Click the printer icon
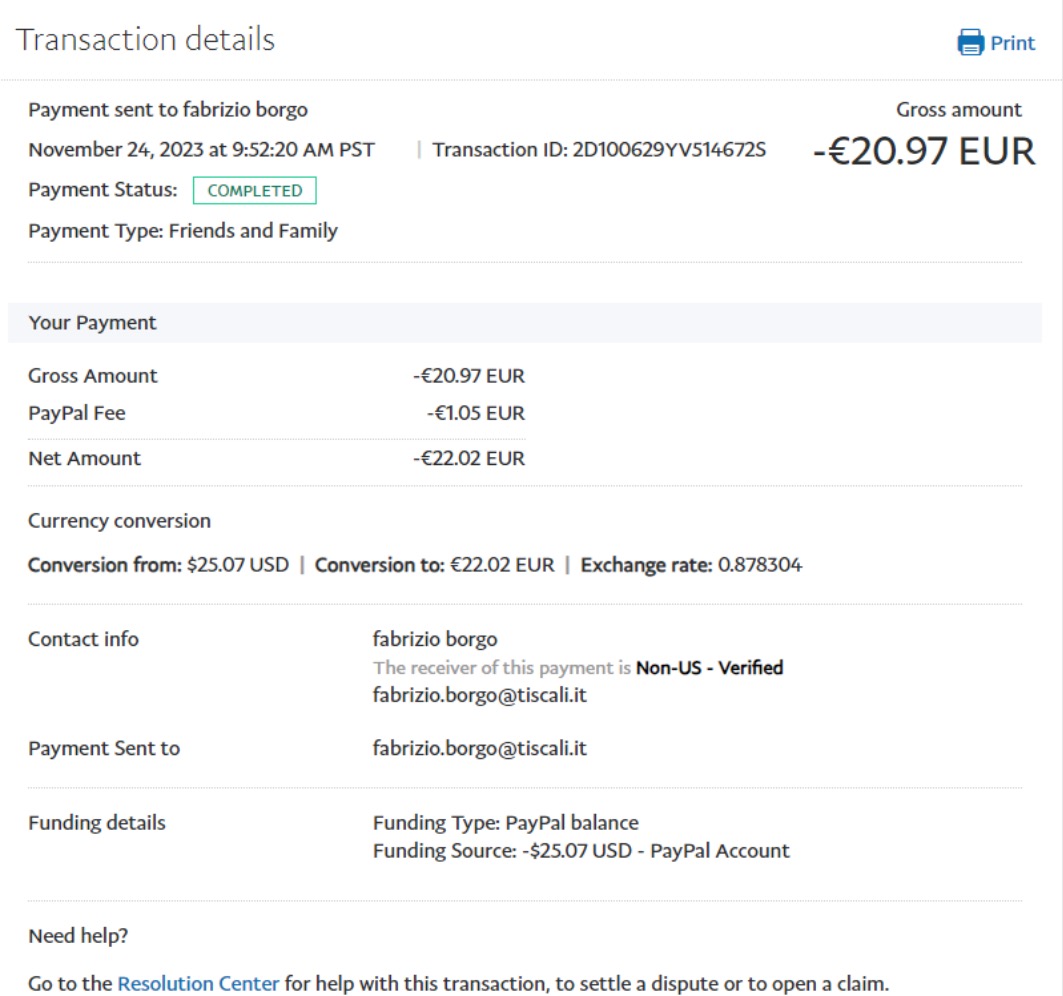This screenshot has height=996, width=1063. point(970,43)
